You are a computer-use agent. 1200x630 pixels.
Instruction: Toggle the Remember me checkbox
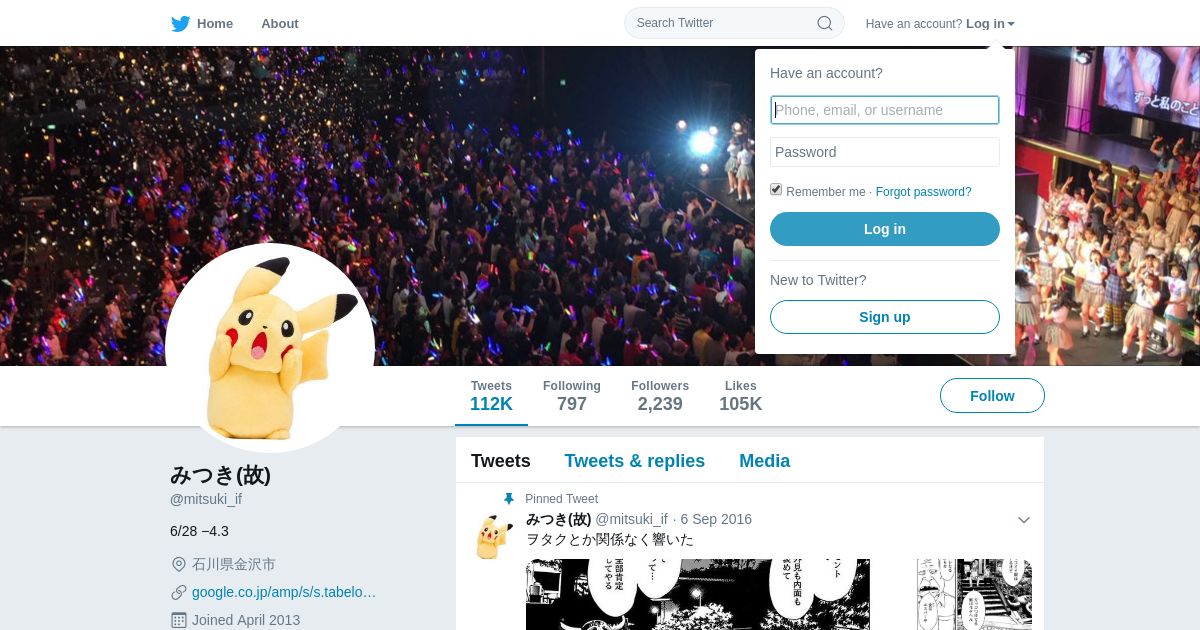[776, 190]
